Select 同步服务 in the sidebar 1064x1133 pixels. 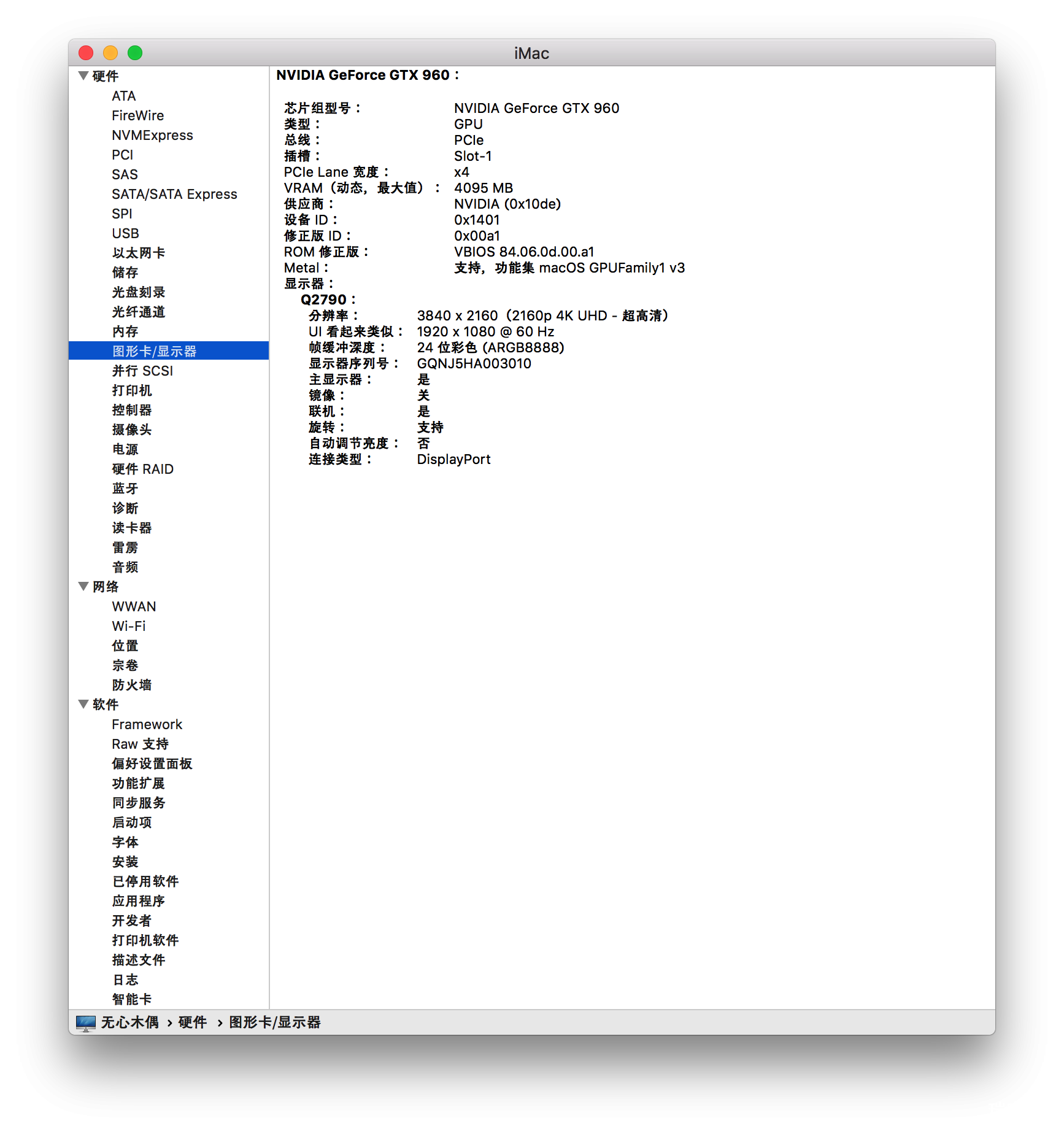coord(139,803)
